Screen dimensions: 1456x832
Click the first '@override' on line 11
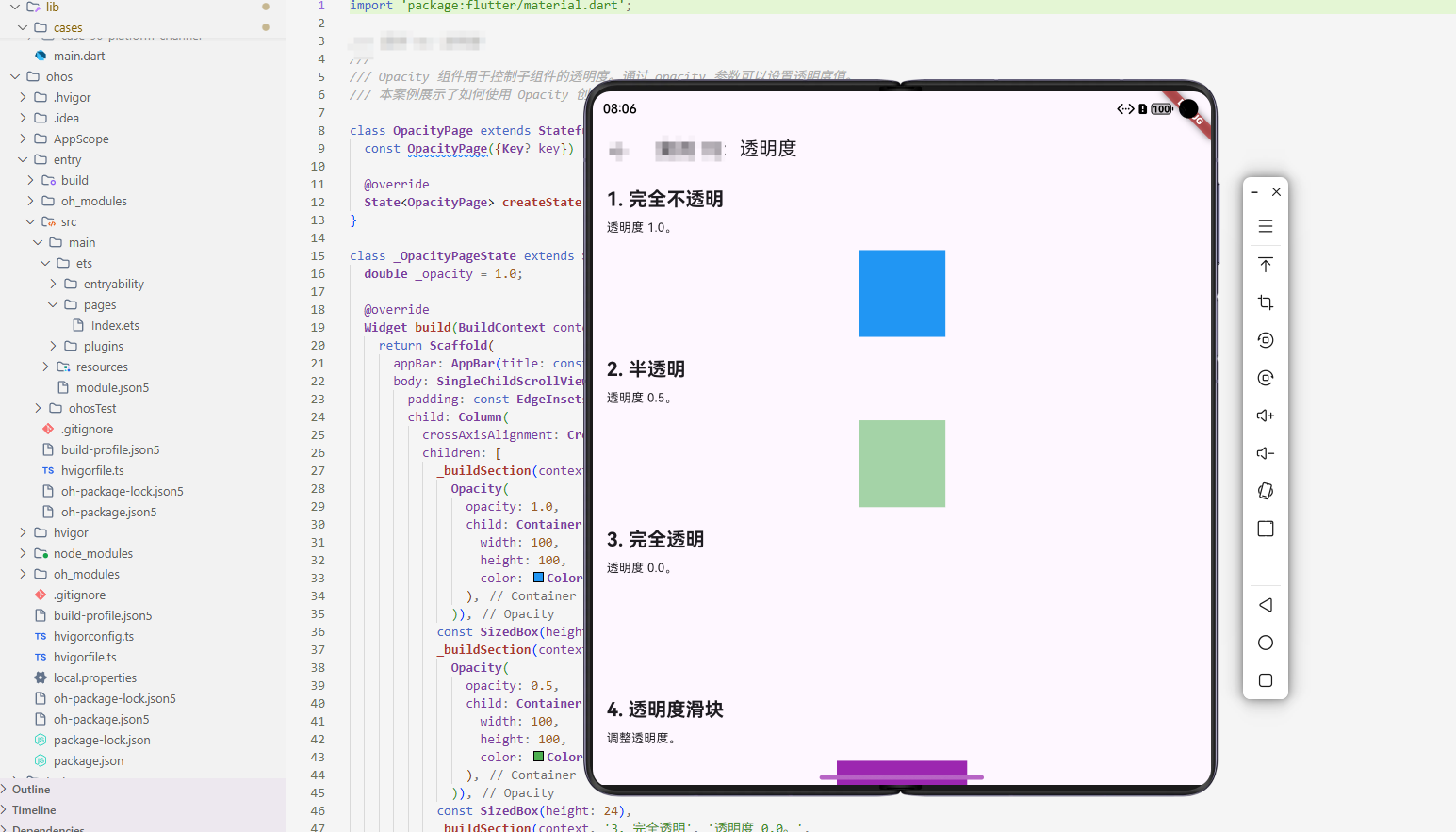397,184
